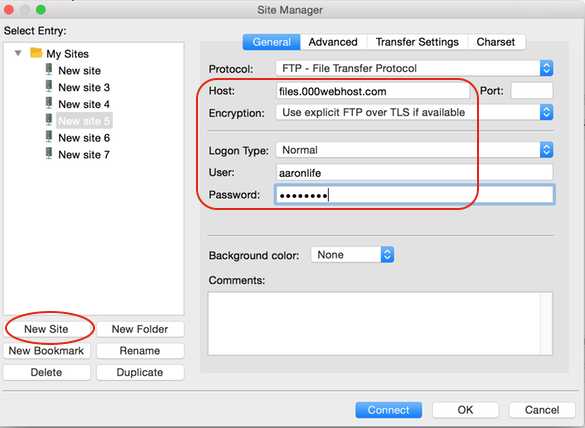This screenshot has width=585, height=428.
Task: Choose a Background color from dropdown
Action: (x=352, y=255)
